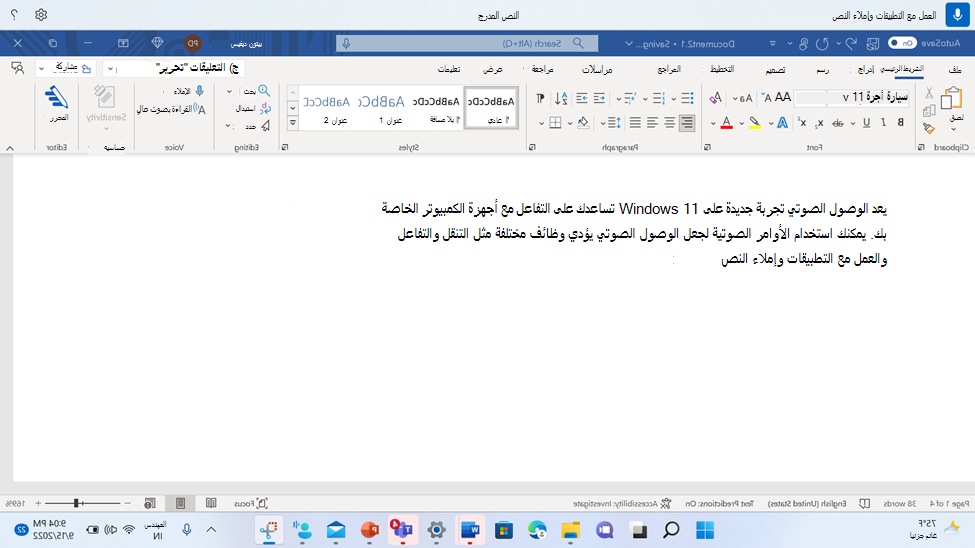Click the Bullets list icon
This screenshot has width=975, height=548.
pyautogui.click(x=687, y=98)
